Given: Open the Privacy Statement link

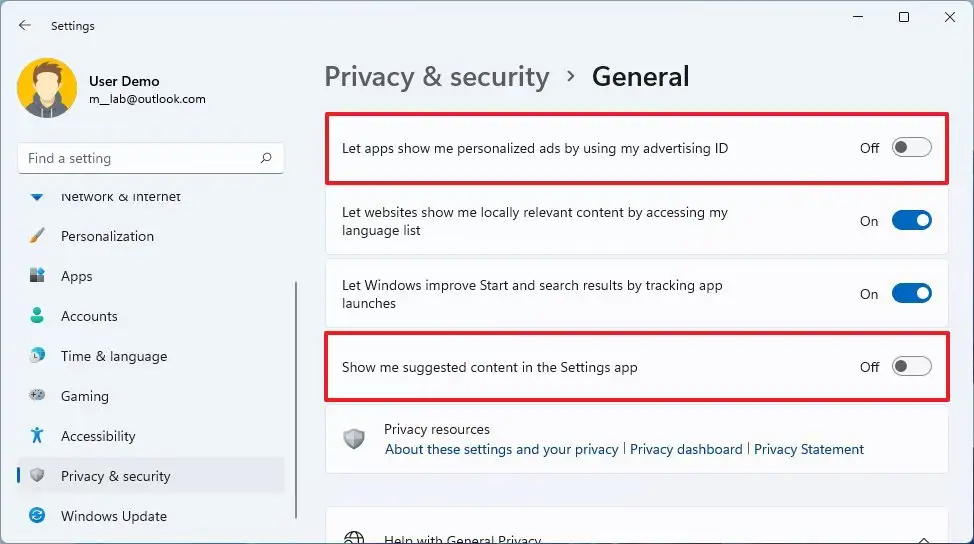Looking at the screenshot, I should [x=809, y=450].
